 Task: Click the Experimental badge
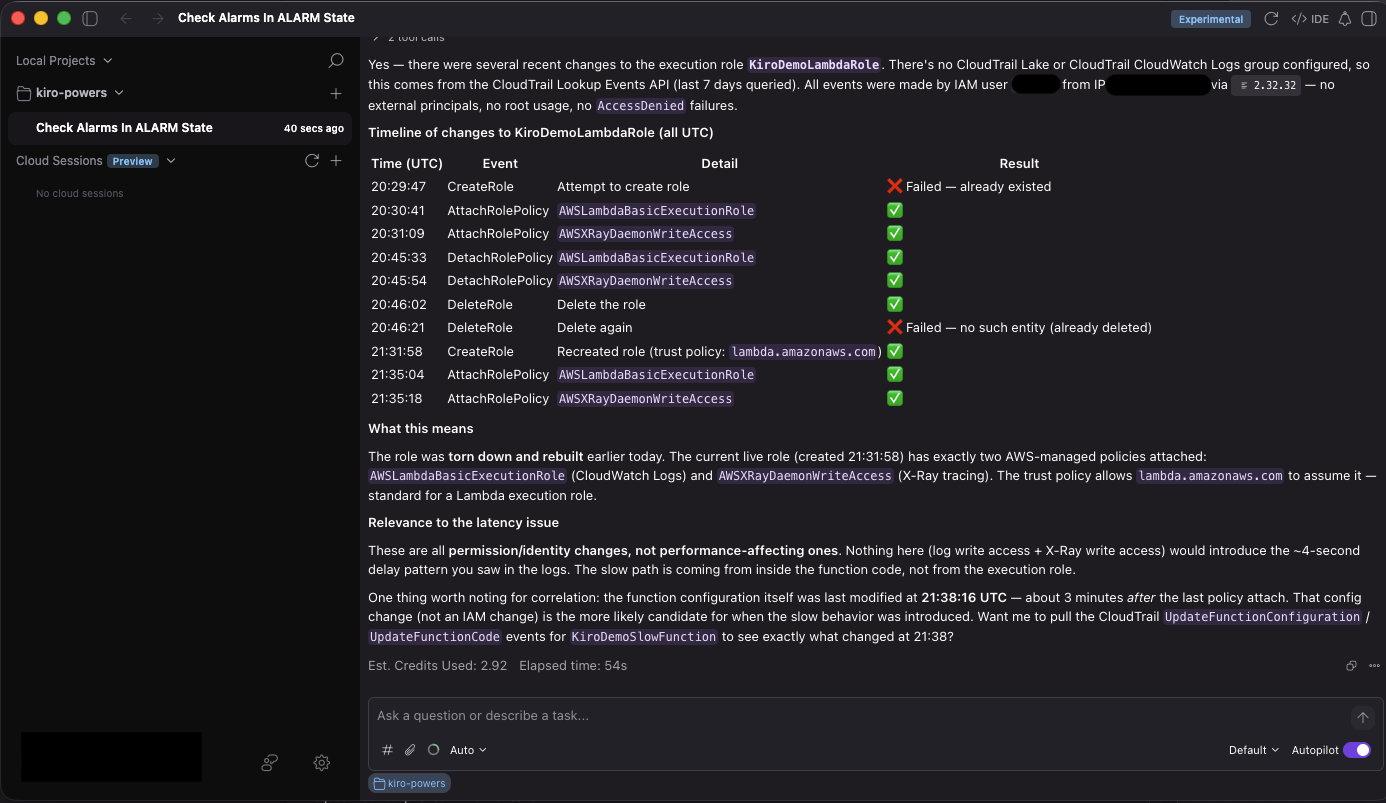1211,19
